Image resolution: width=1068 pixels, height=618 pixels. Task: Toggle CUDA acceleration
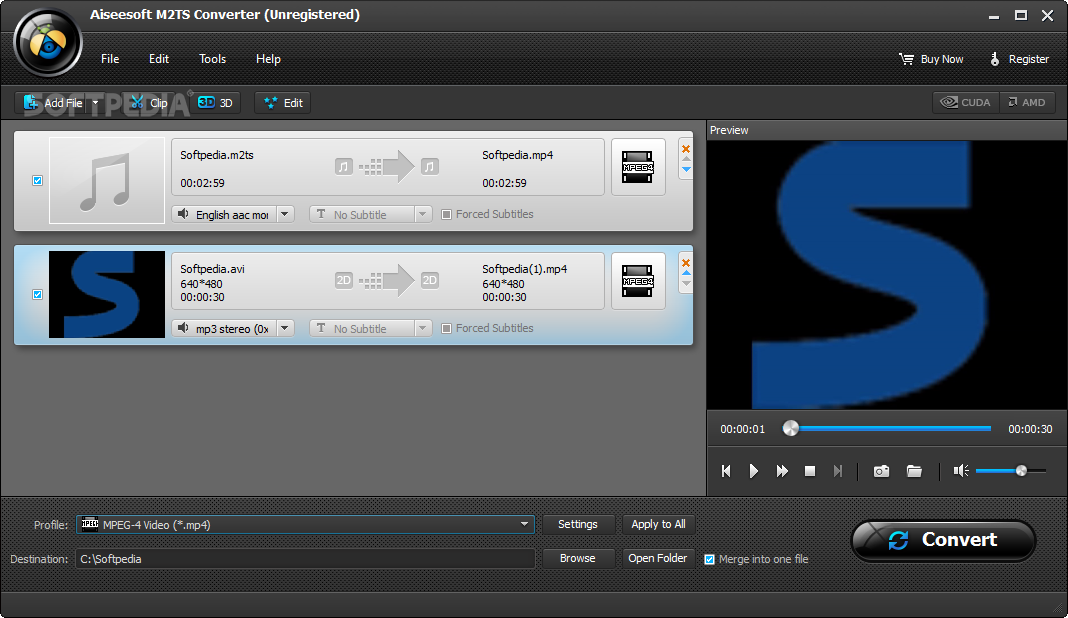pos(966,102)
